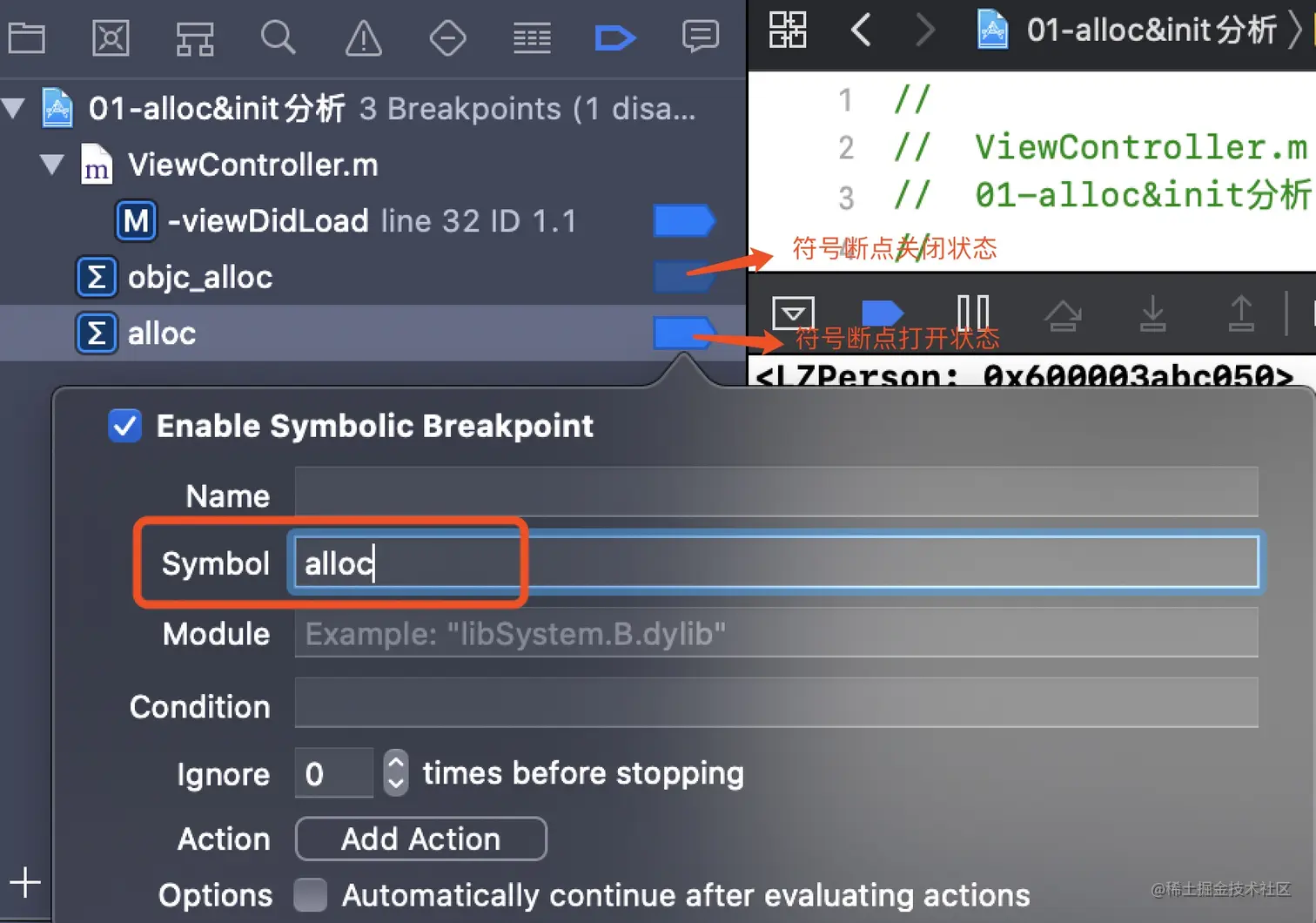
Task: Uncheck Enable Symbolic Breakpoint checkbox
Action: point(125,426)
